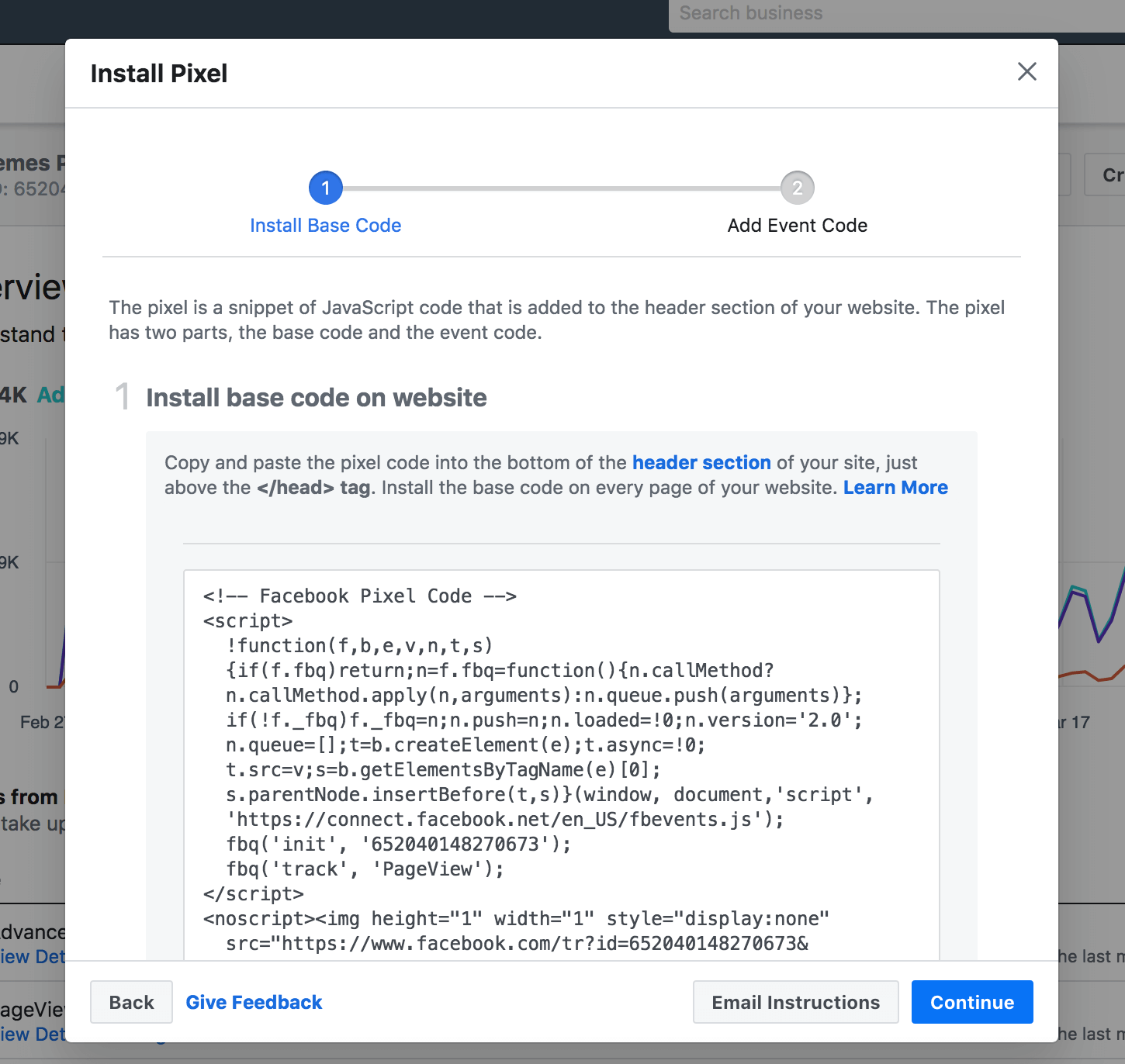Click Install base code on website heading
This screenshot has width=1125, height=1064.
tap(317, 398)
